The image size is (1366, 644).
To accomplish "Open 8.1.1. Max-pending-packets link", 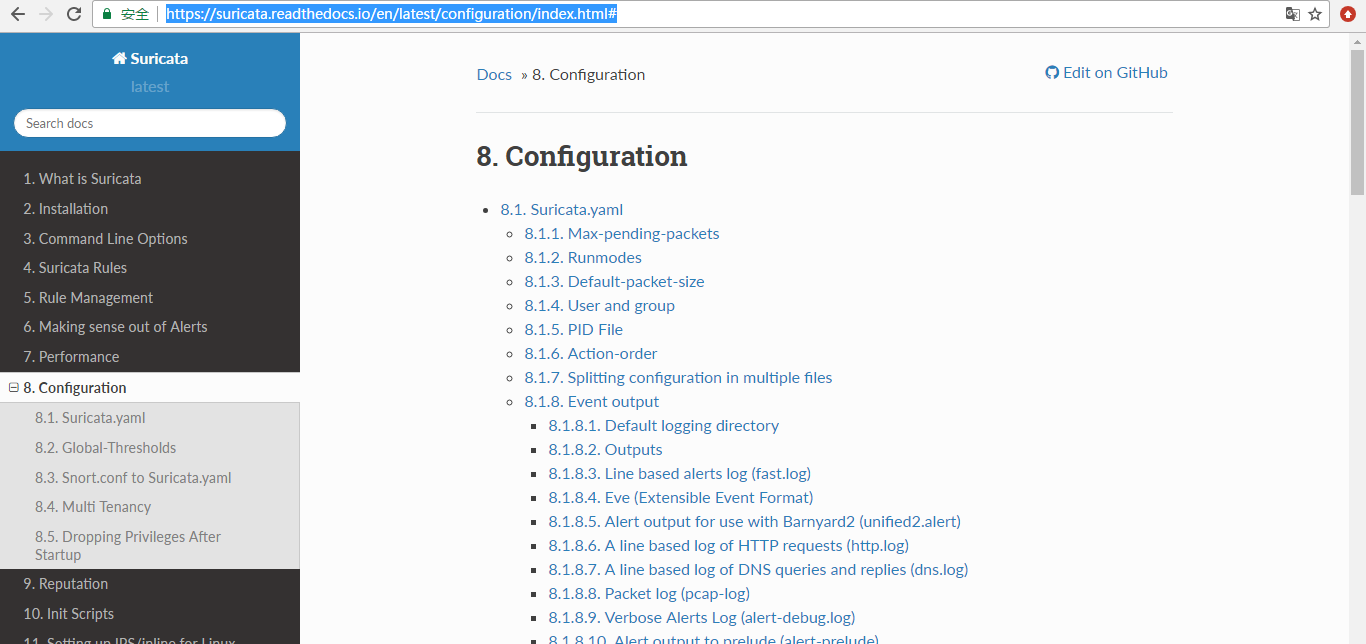I will [622, 234].
